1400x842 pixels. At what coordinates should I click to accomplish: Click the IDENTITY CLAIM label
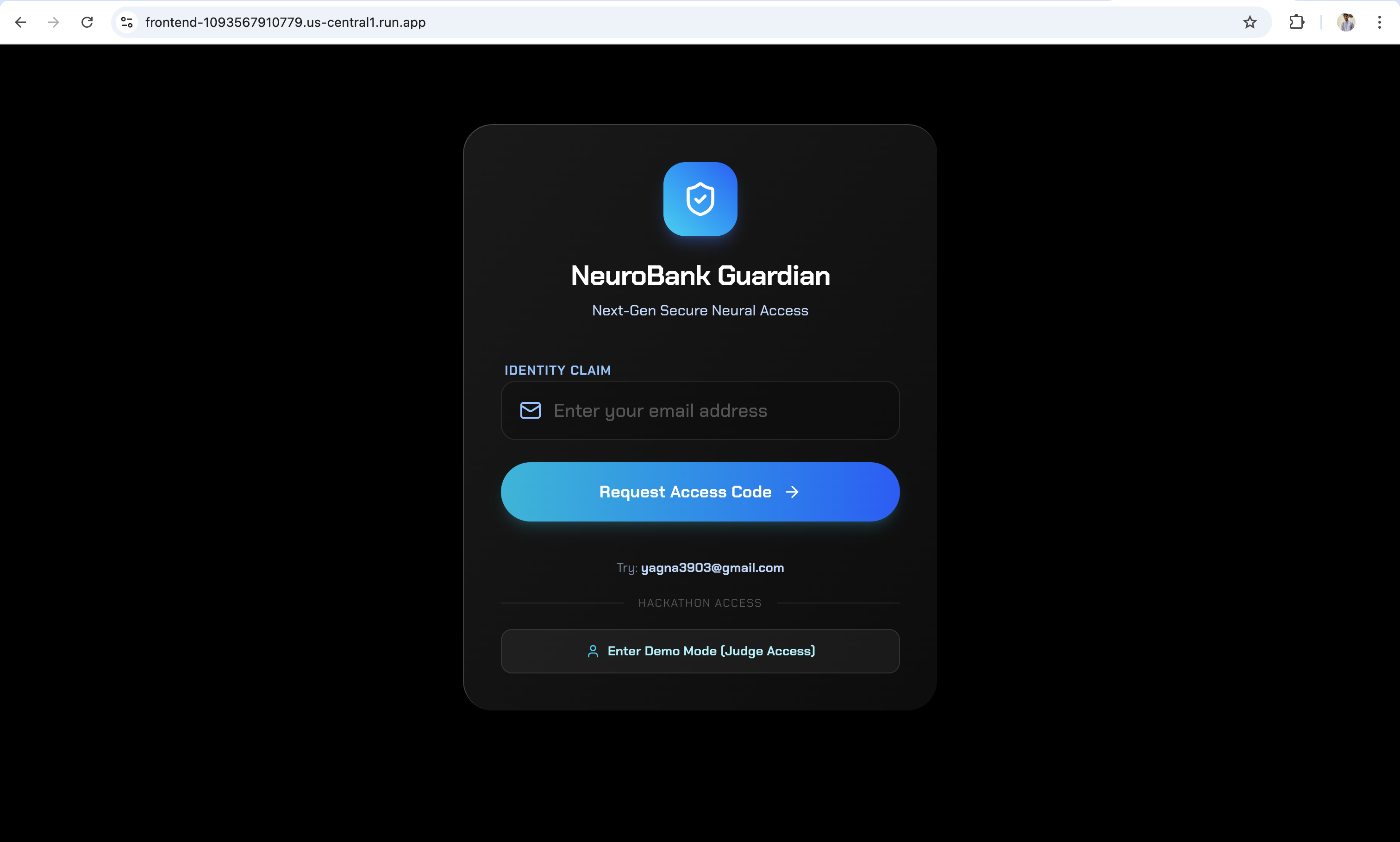558,371
